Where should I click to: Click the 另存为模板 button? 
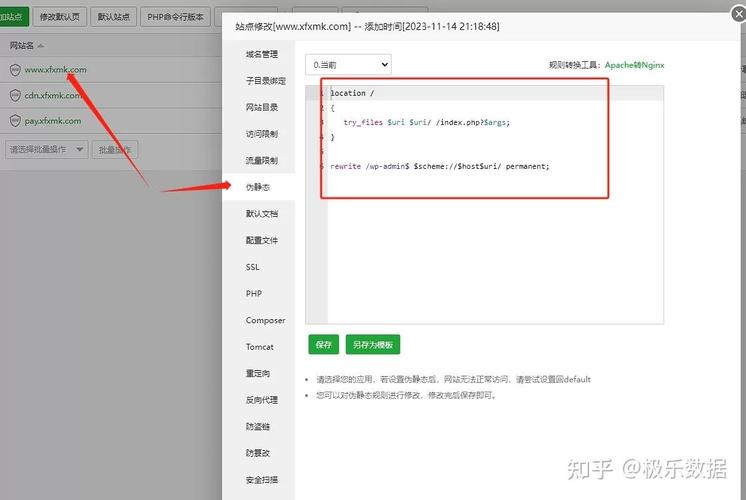[x=373, y=344]
